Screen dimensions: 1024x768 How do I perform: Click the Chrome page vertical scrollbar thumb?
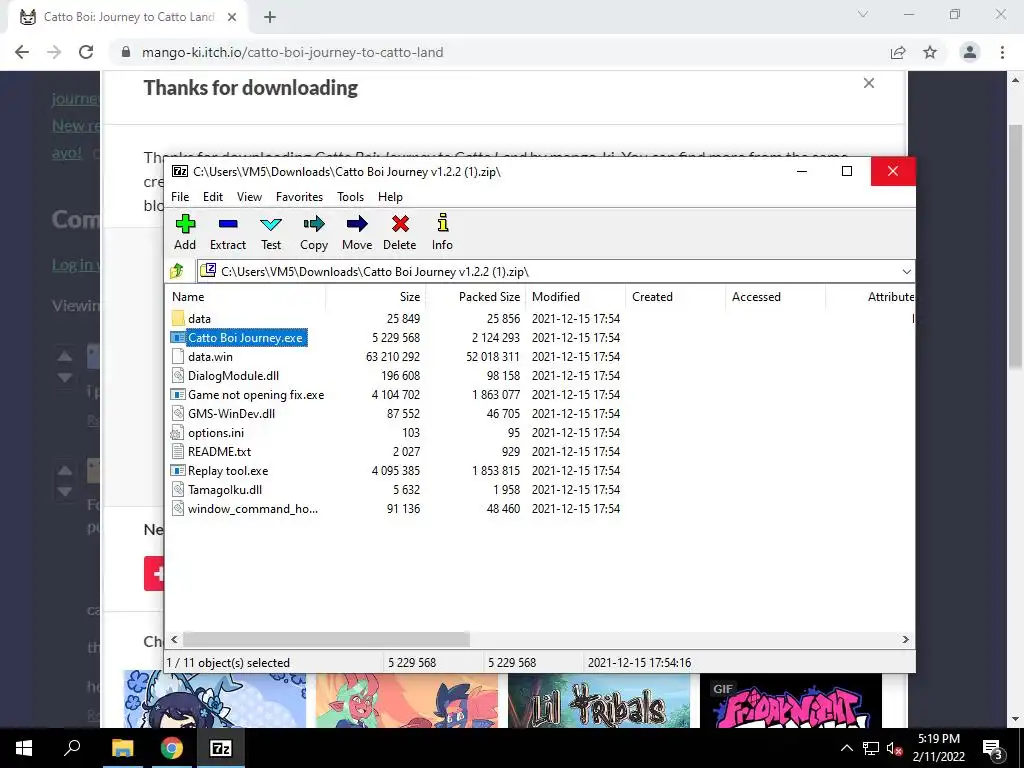(x=1015, y=245)
